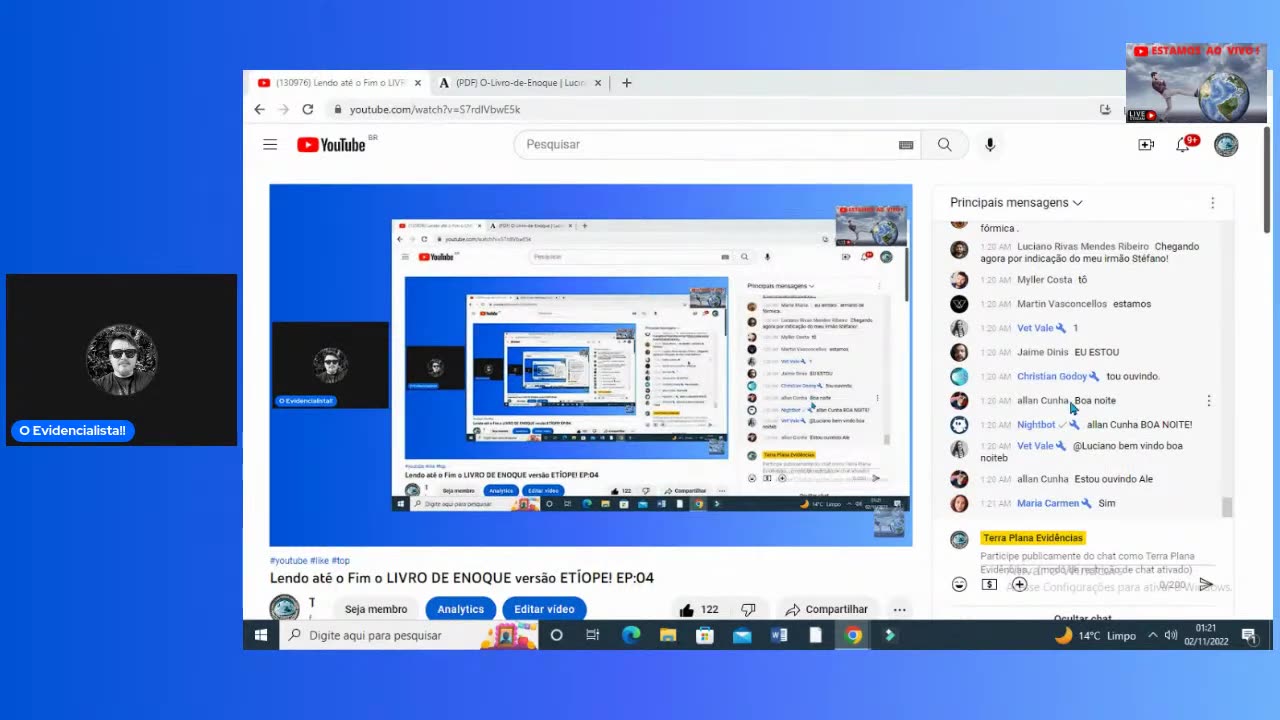Reload the YouTube page

tap(308, 109)
